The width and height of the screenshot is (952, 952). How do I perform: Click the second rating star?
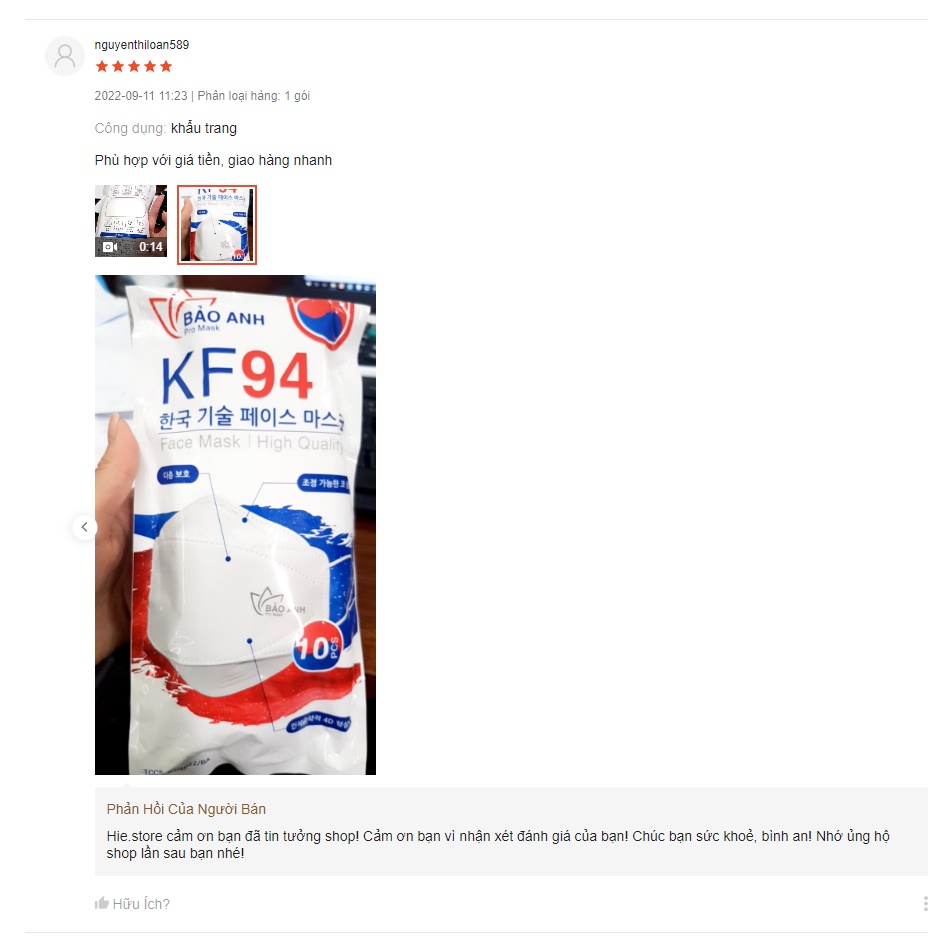click(x=118, y=67)
